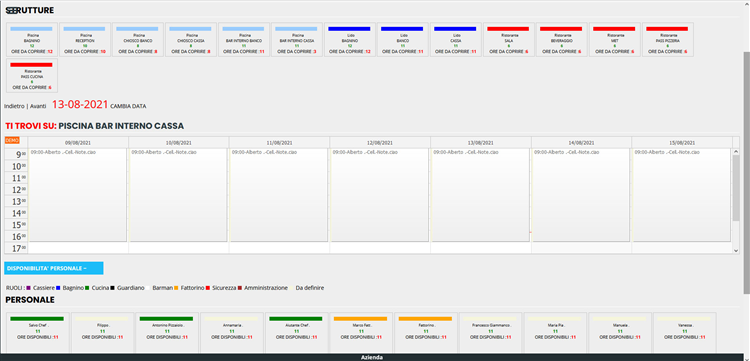Choose the Ristorante Sala structure card
750x361 pixels.
pyautogui.click(x=508, y=40)
